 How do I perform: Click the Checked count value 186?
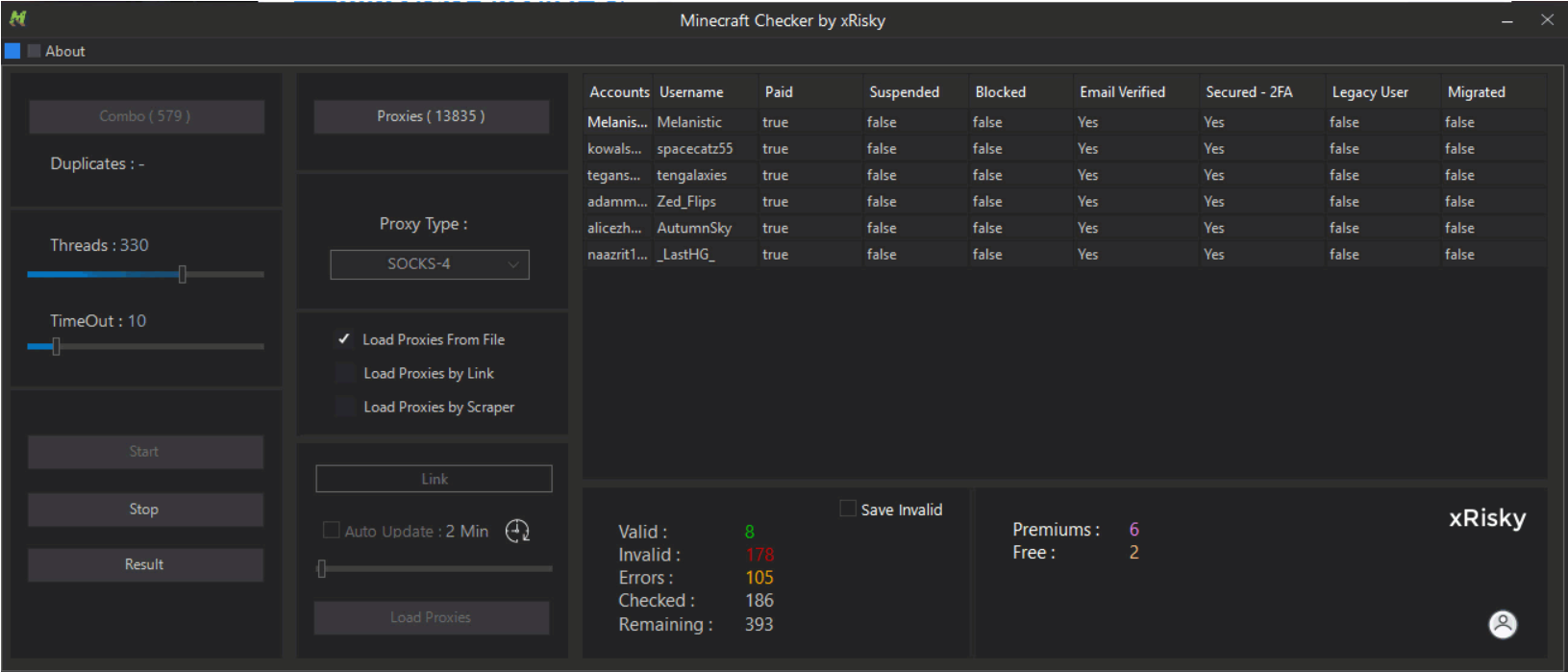coord(759,601)
